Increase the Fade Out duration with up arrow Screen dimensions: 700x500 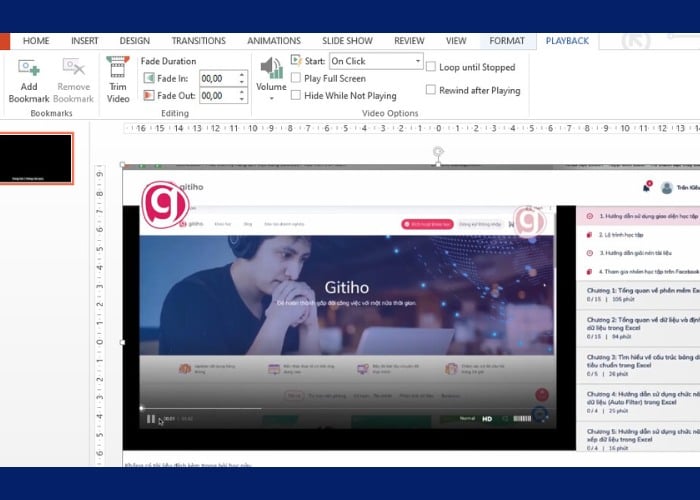(242, 92)
